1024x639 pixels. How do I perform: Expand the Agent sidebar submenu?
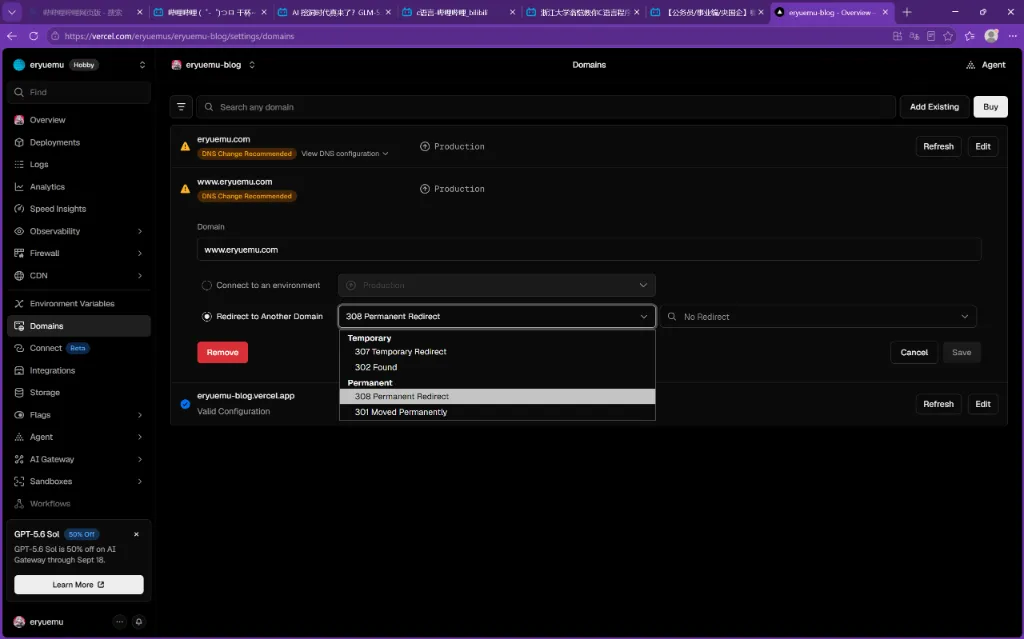[x=140, y=437]
